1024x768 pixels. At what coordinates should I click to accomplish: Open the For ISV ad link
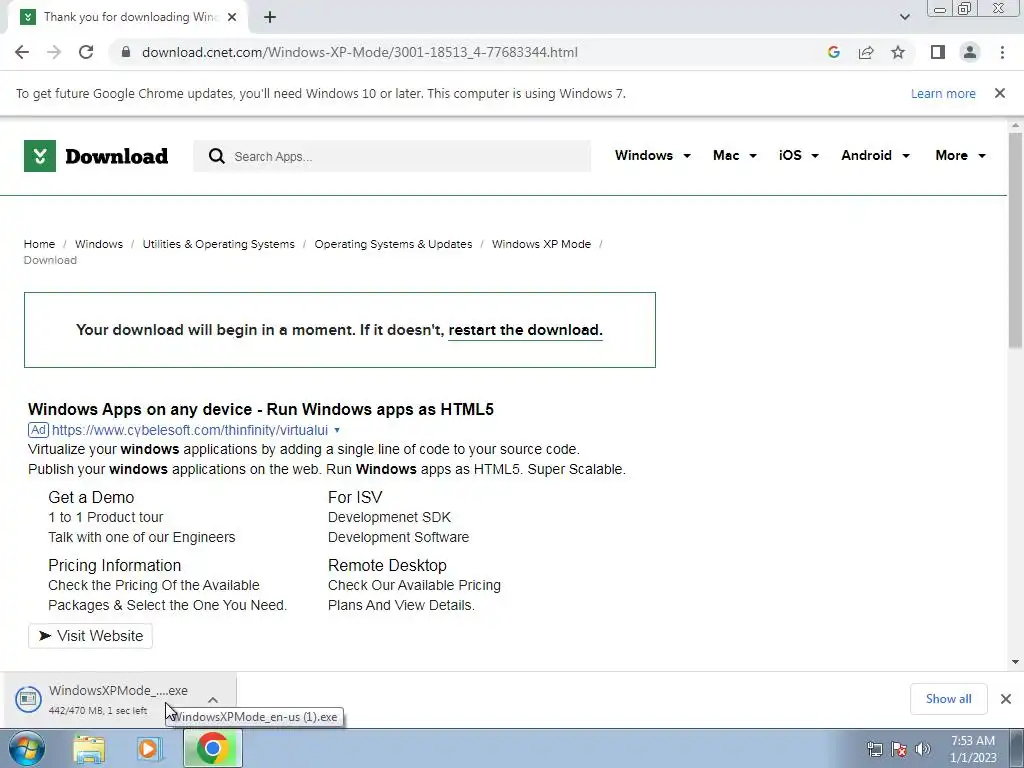[355, 498]
